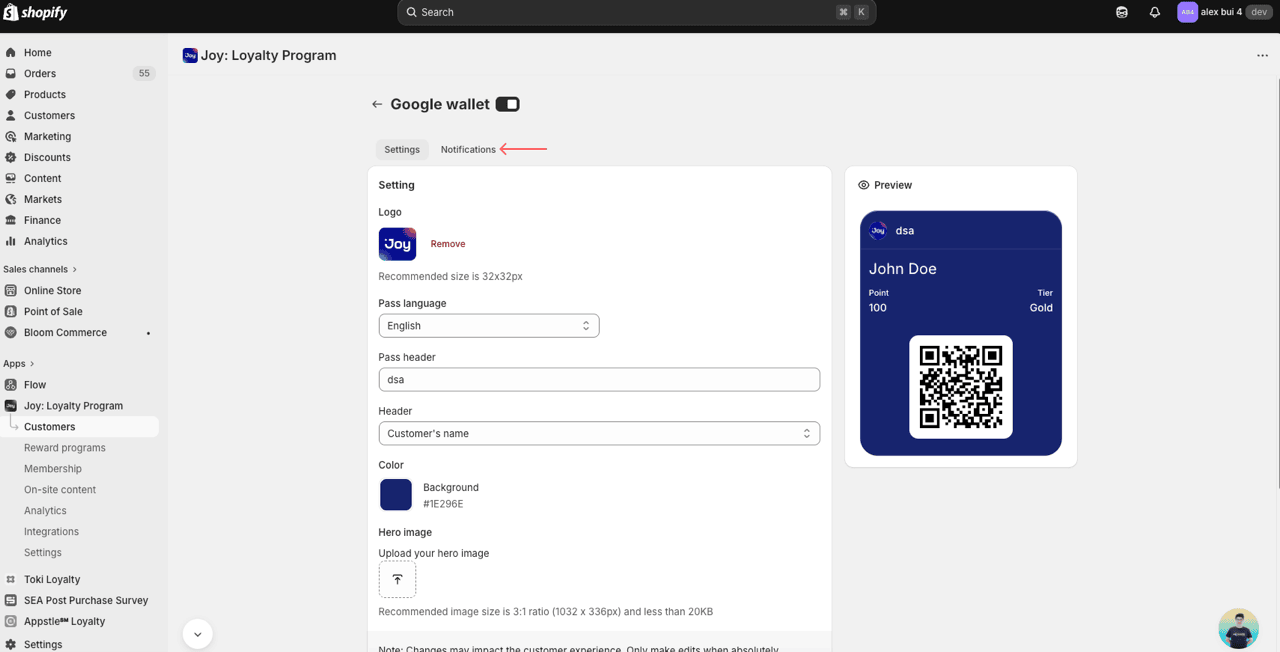Click the #1E296E hex value text
The image size is (1280, 652).
point(443,504)
